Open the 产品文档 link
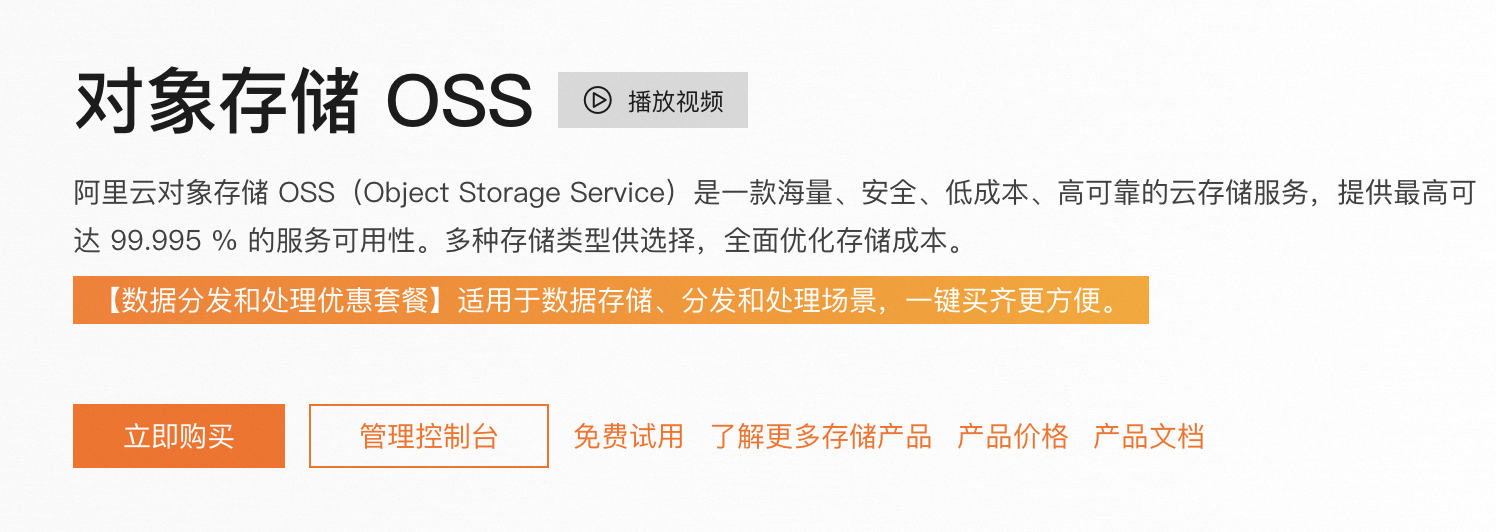This screenshot has height=532, width=1496. (x=1148, y=436)
